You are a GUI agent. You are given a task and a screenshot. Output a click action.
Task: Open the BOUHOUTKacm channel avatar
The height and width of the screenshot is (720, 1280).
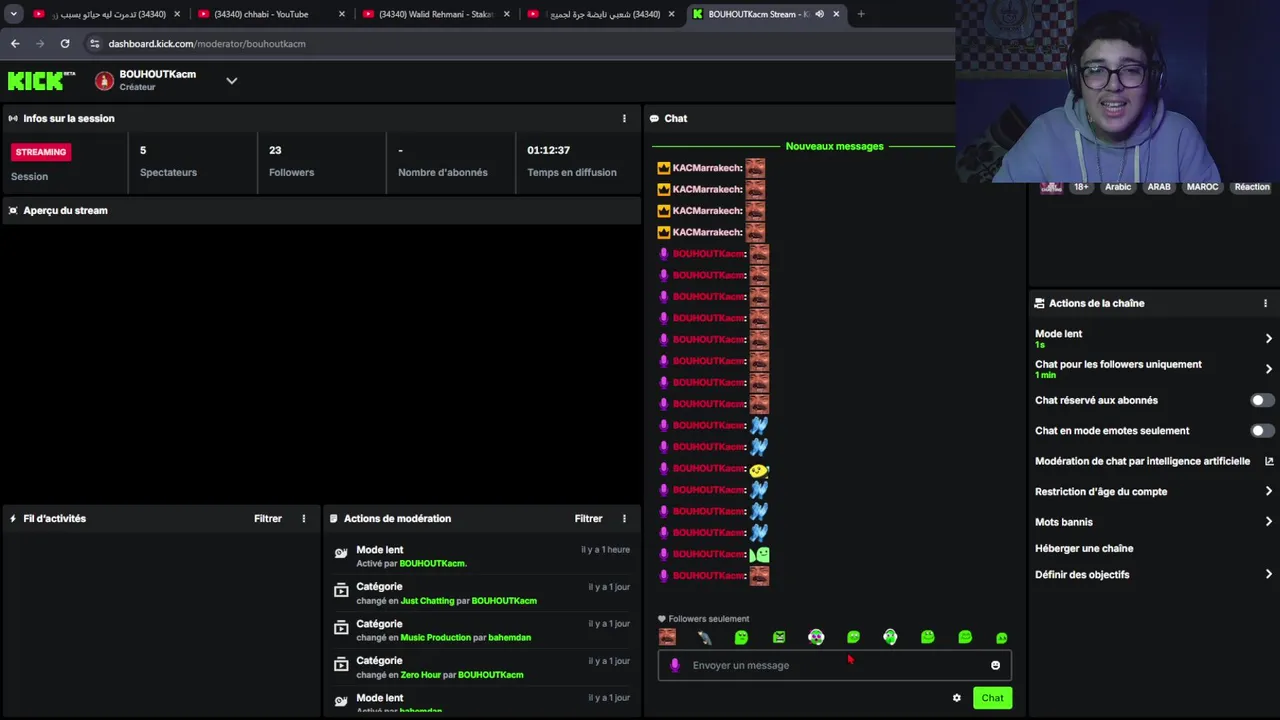coord(104,81)
